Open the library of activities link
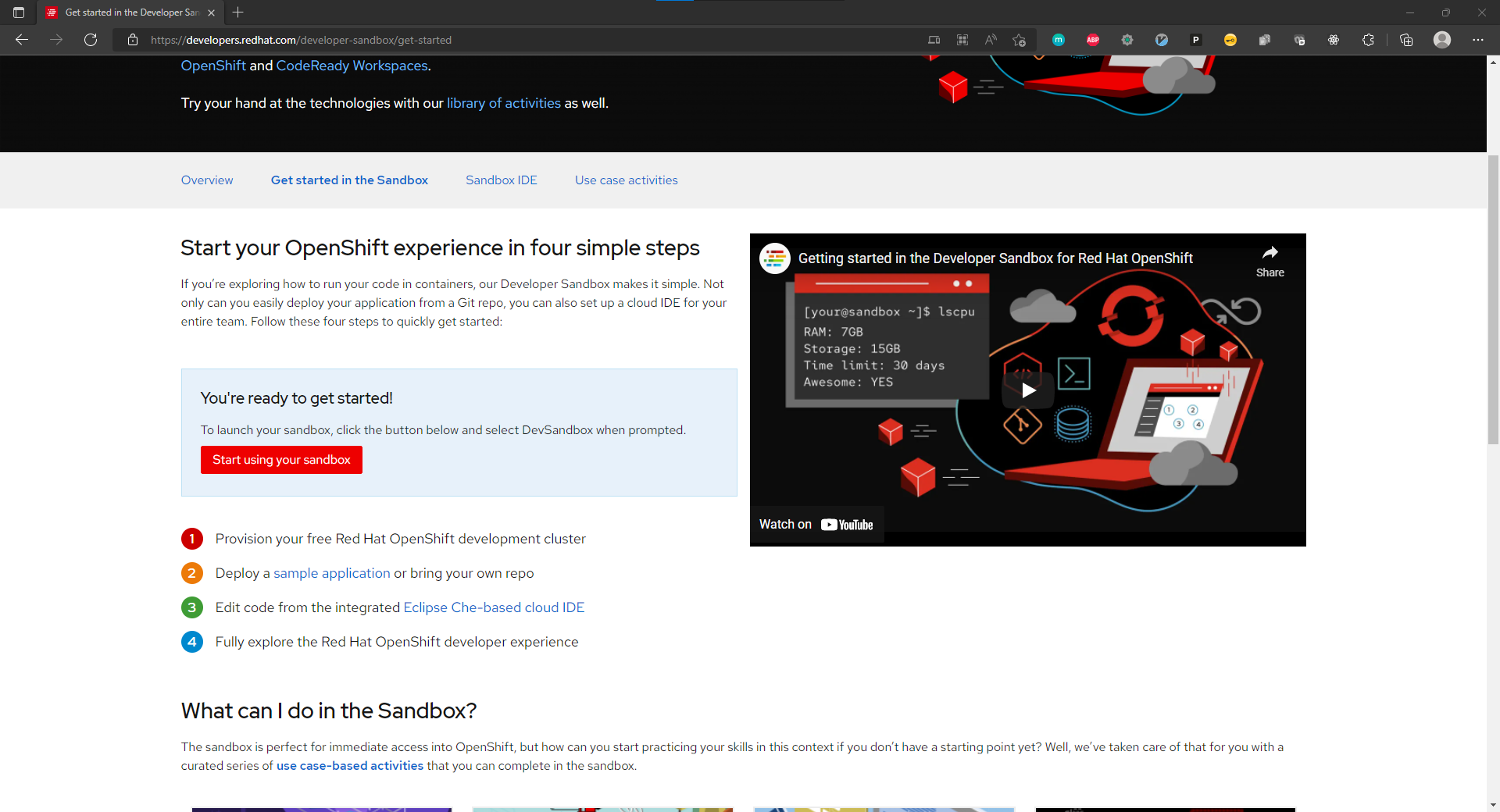This screenshot has width=1500, height=812. 504,103
